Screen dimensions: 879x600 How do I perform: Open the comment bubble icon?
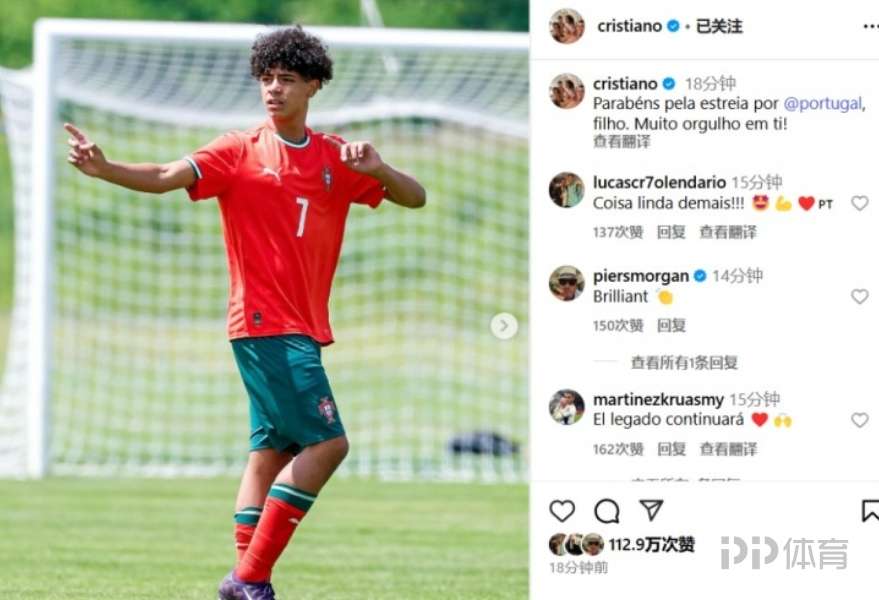click(x=607, y=511)
